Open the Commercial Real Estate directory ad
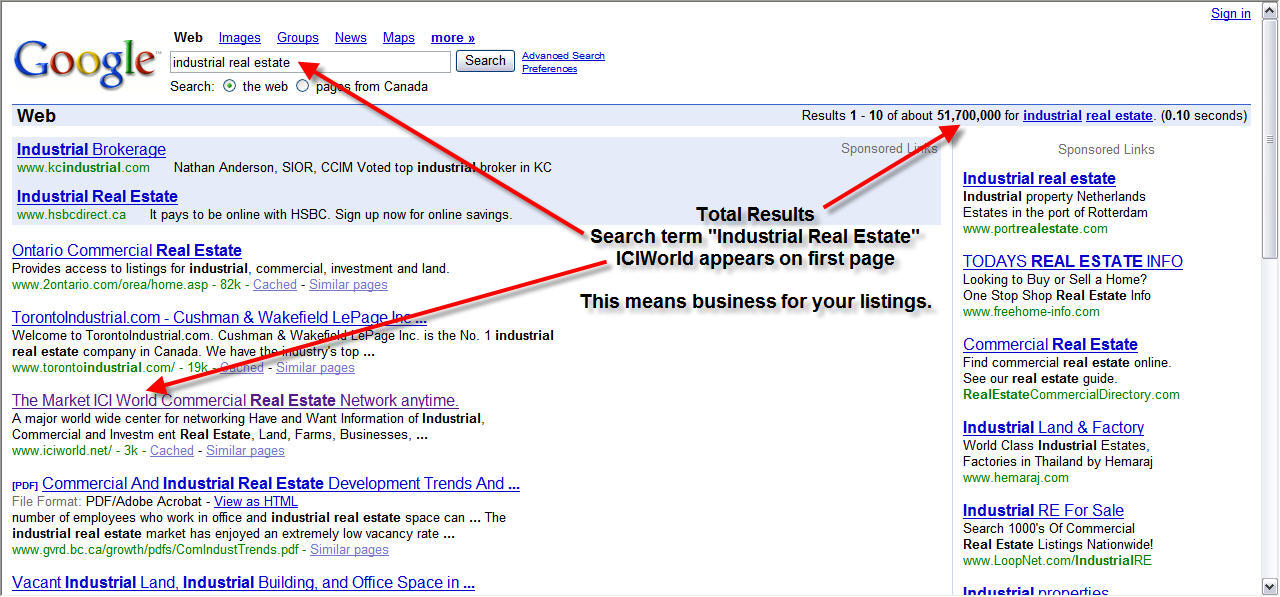 1050,345
